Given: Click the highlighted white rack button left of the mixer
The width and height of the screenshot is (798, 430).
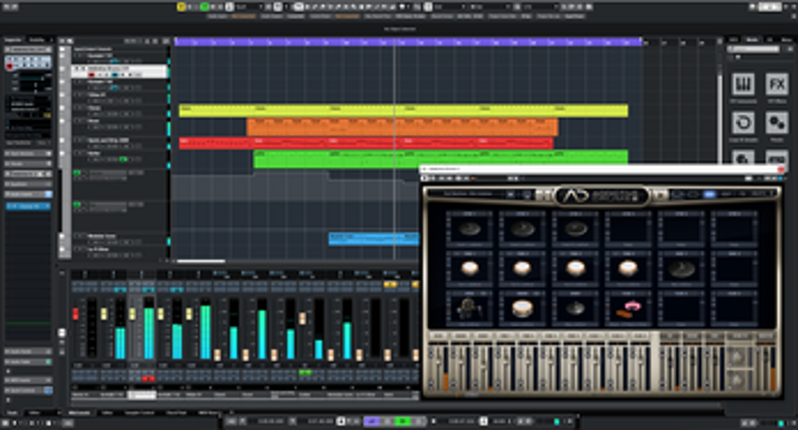Looking at the screenshot, I should [x=62, y=333].
